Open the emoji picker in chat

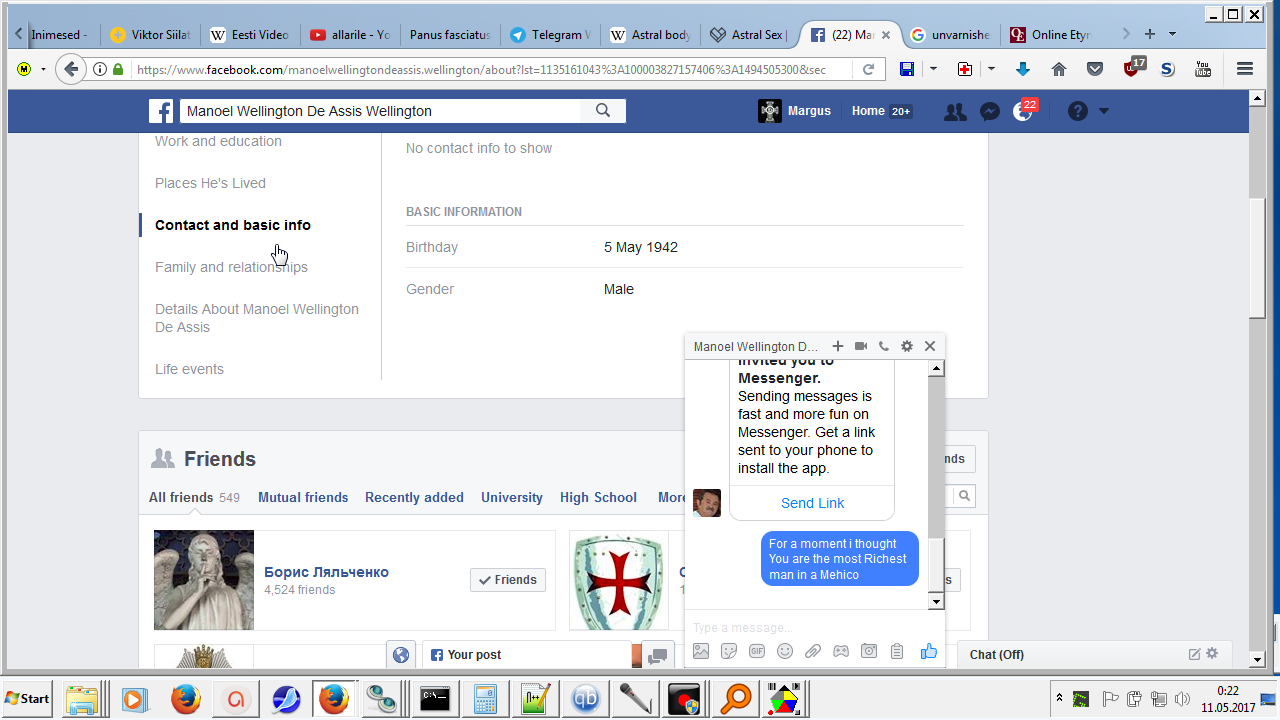pos(785,651)
